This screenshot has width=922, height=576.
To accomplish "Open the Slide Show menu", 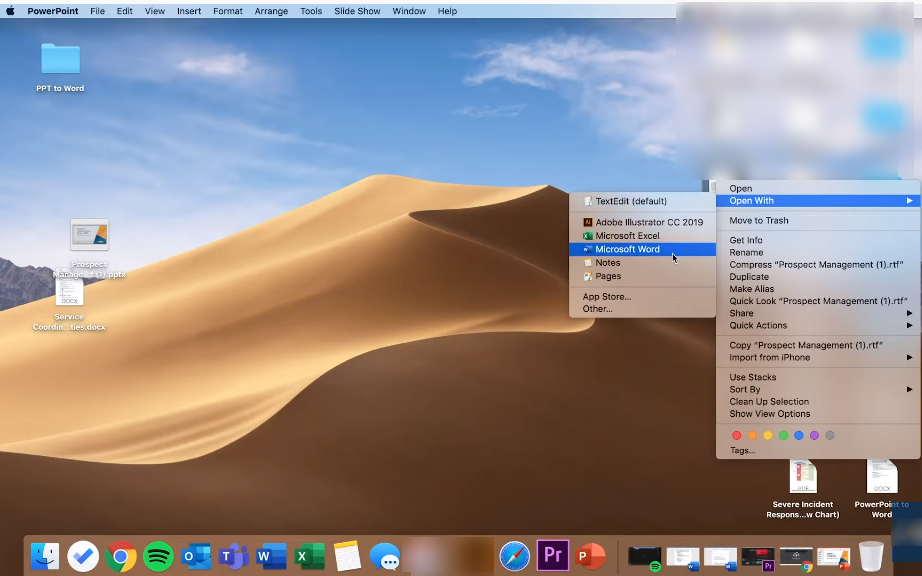I will point(357,11).
